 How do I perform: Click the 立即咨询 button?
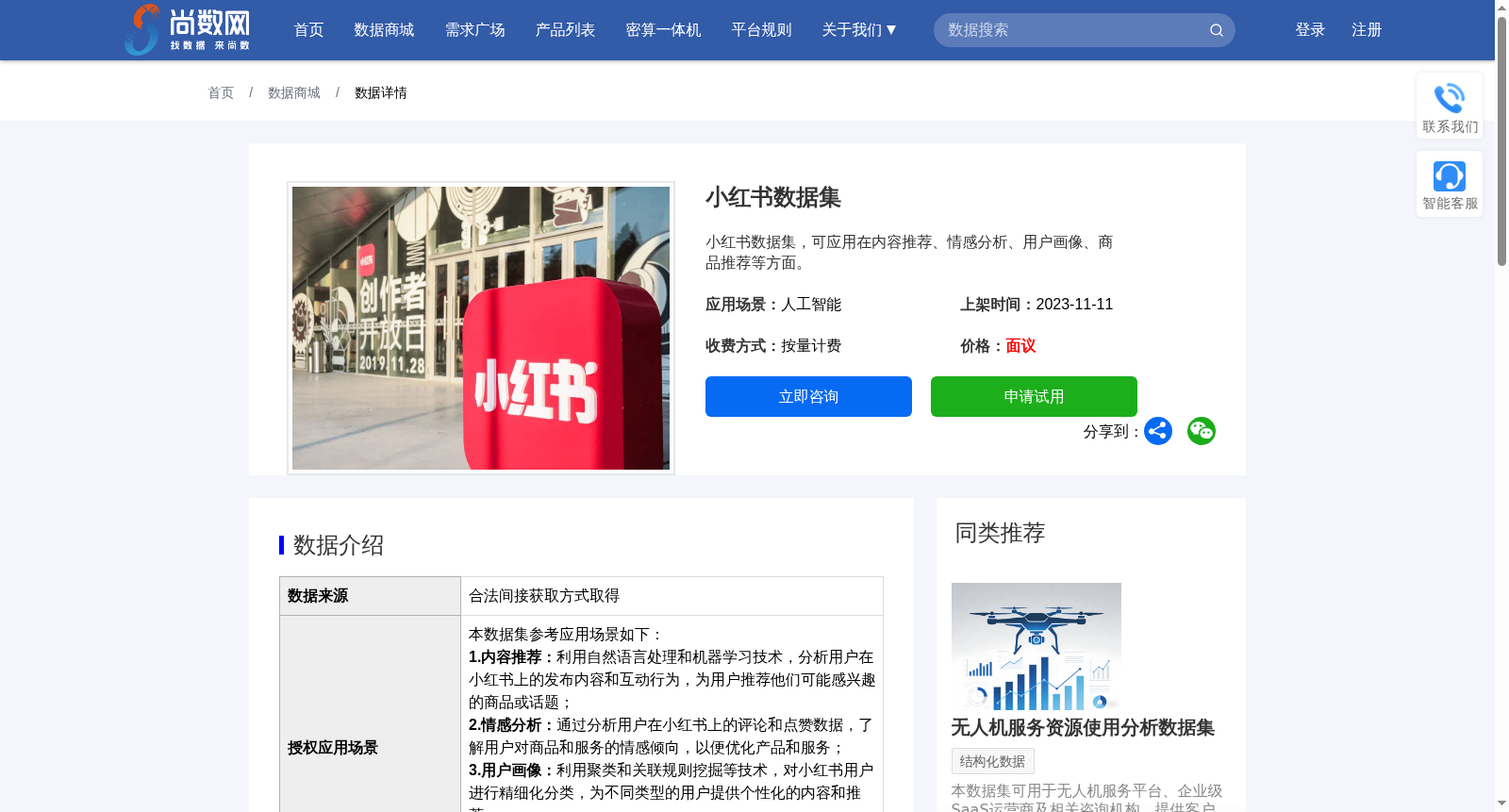click(x=808, y=396)
